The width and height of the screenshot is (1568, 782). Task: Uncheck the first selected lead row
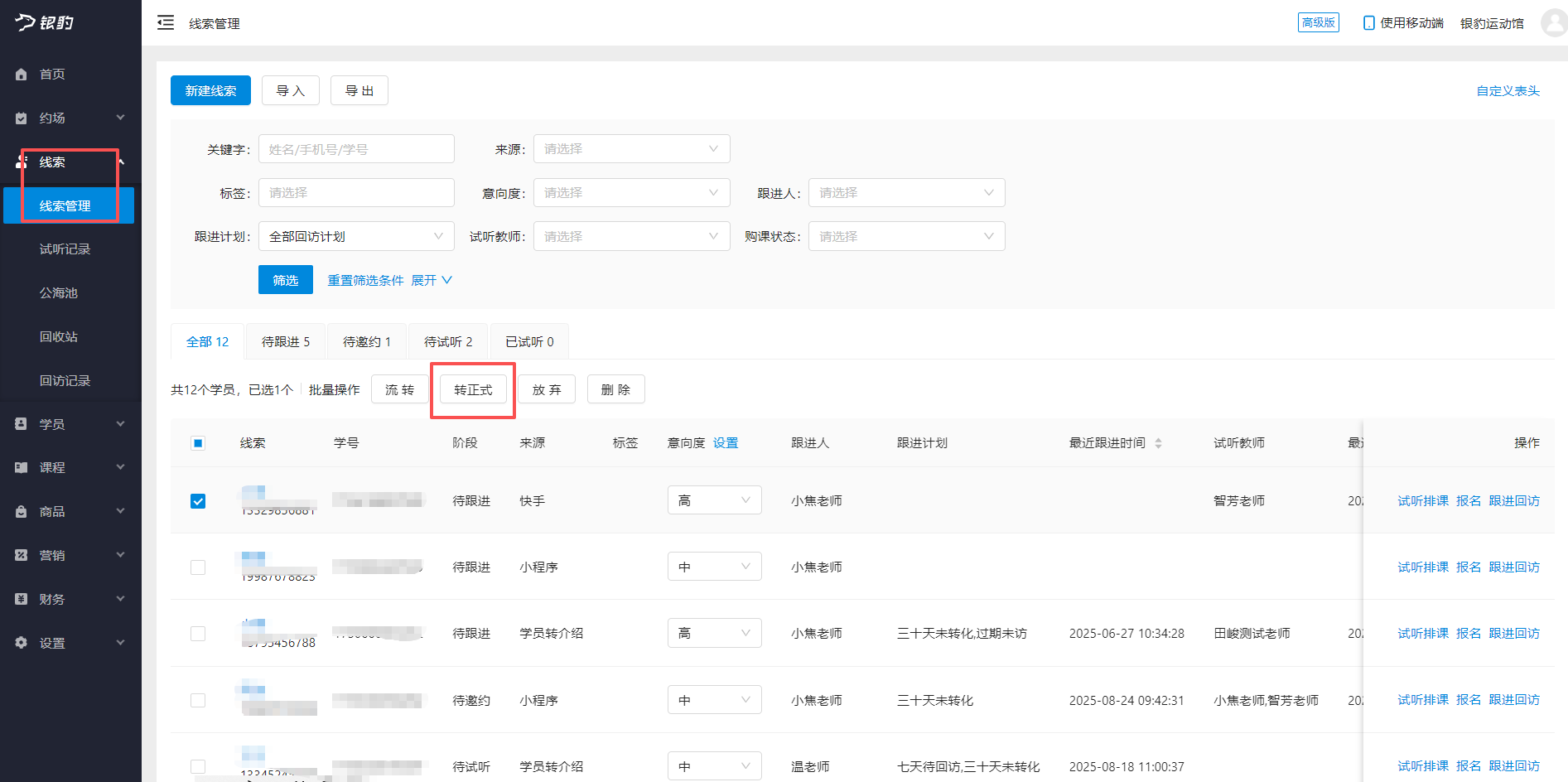[198, 500]
